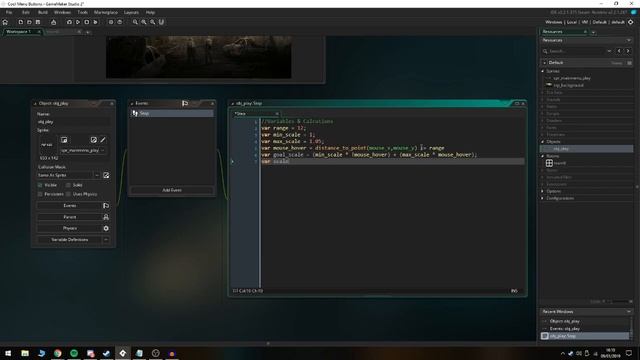This screenshot has width=640, height=360.
Task: Toggle the Visible checkbox
Action: pyautogui.click(x=40, y=185)
